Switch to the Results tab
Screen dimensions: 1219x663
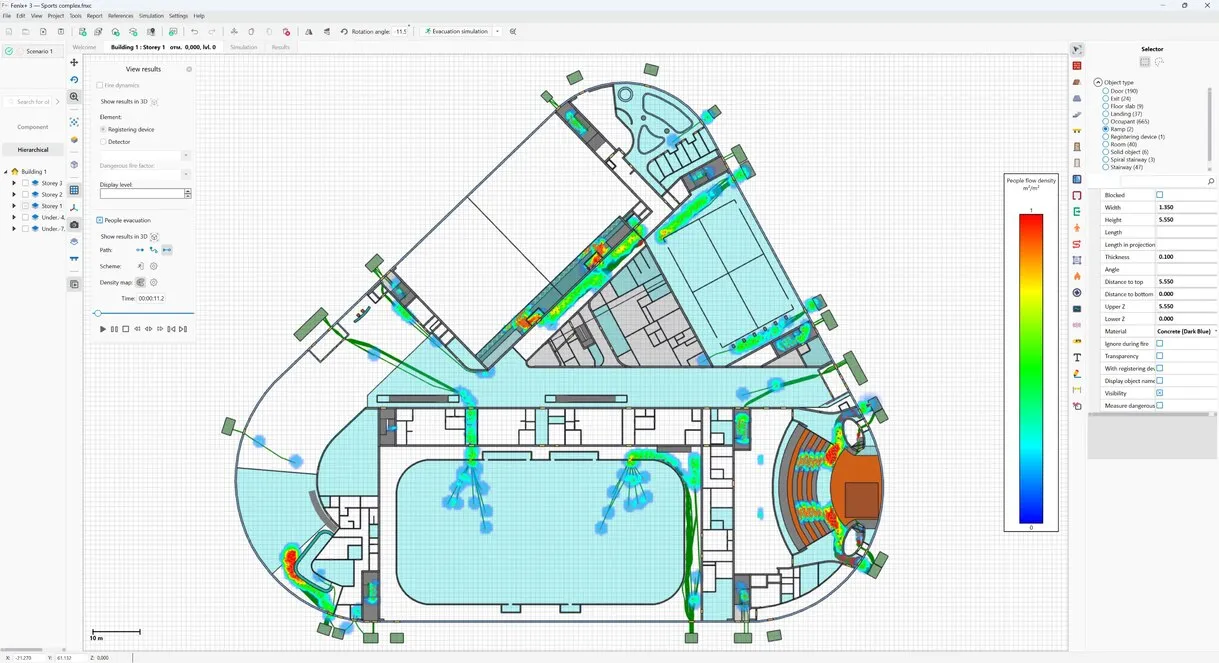pyautogui.click(x=281, y=47)
